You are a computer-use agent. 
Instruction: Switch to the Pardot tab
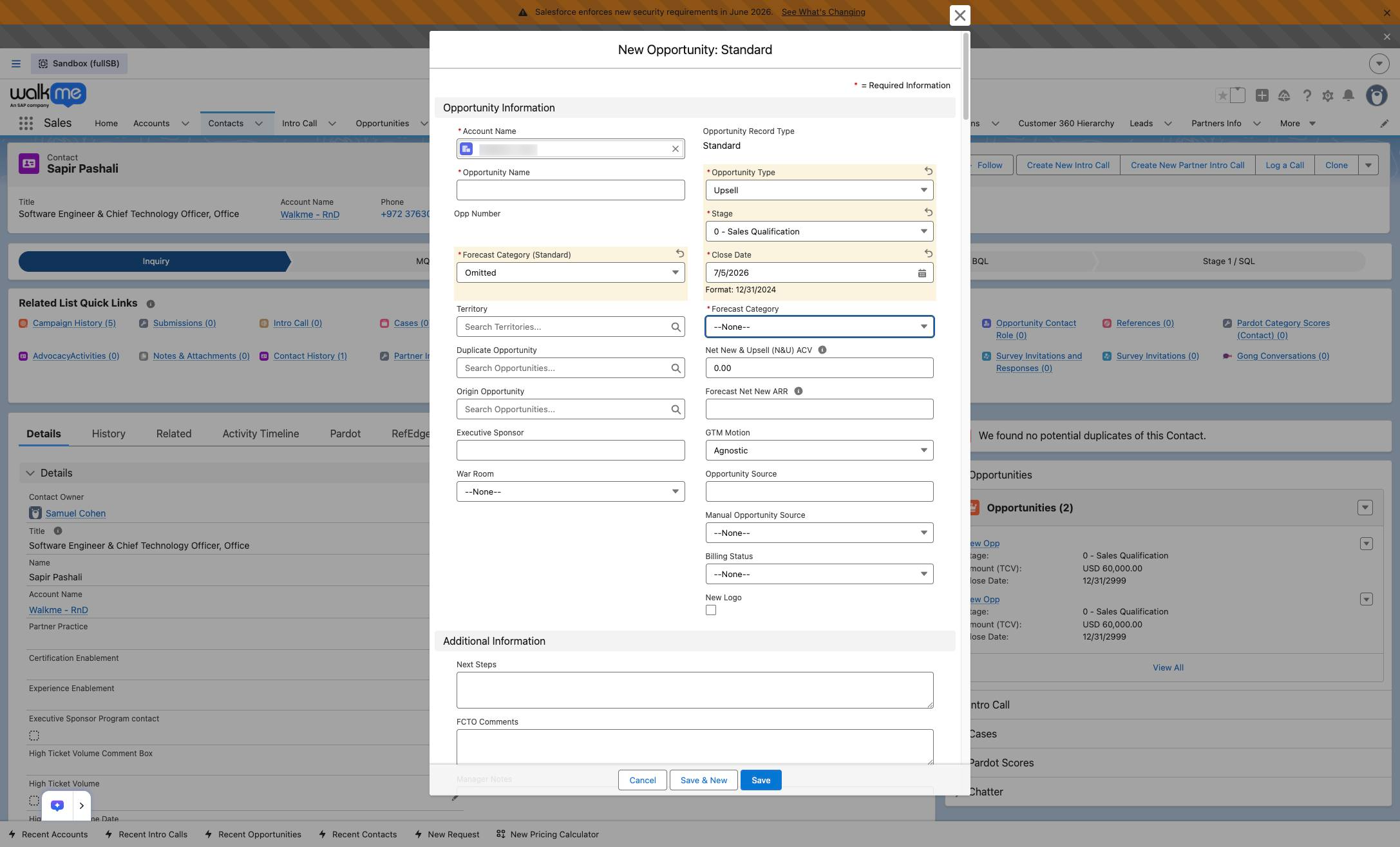(345, 434)
